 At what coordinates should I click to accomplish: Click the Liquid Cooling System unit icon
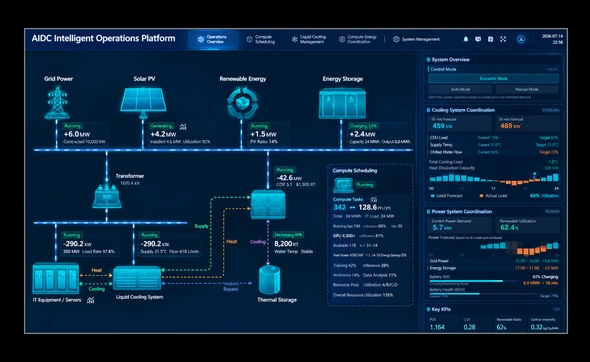(x=137, y=278)
